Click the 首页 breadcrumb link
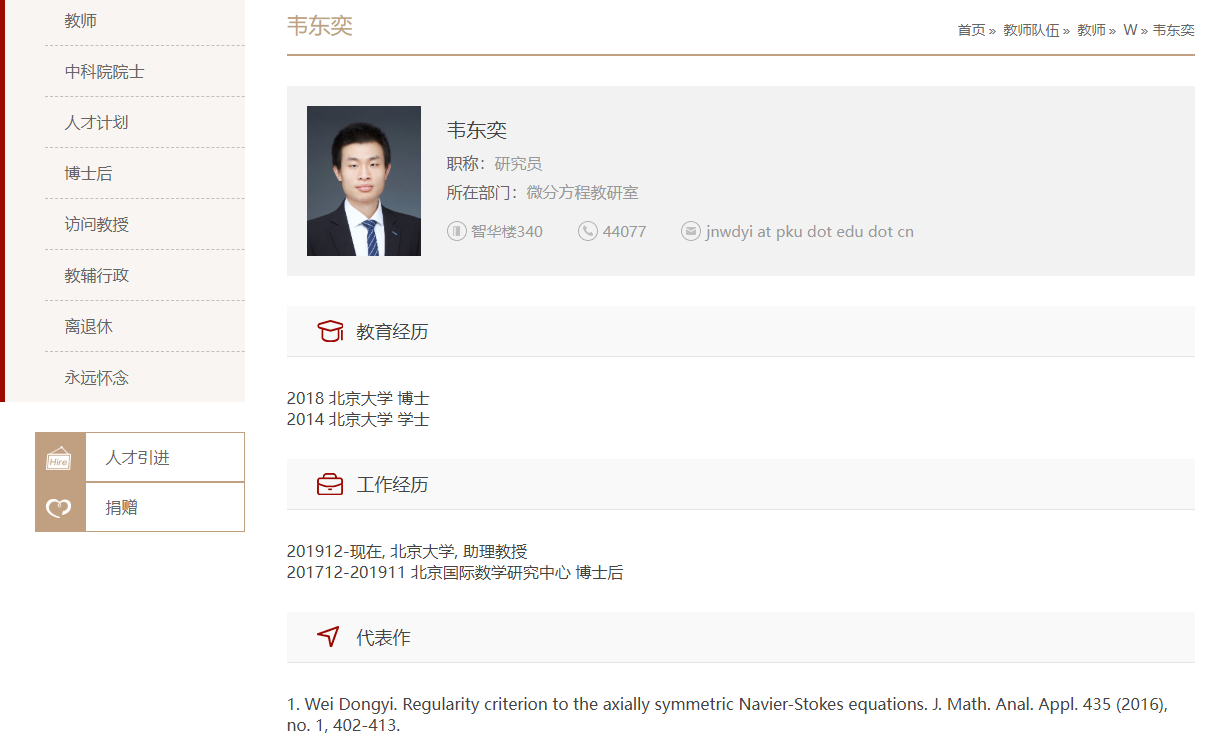Image resolution: width=1228 pixels, height=755 pixels. (971, 30)
